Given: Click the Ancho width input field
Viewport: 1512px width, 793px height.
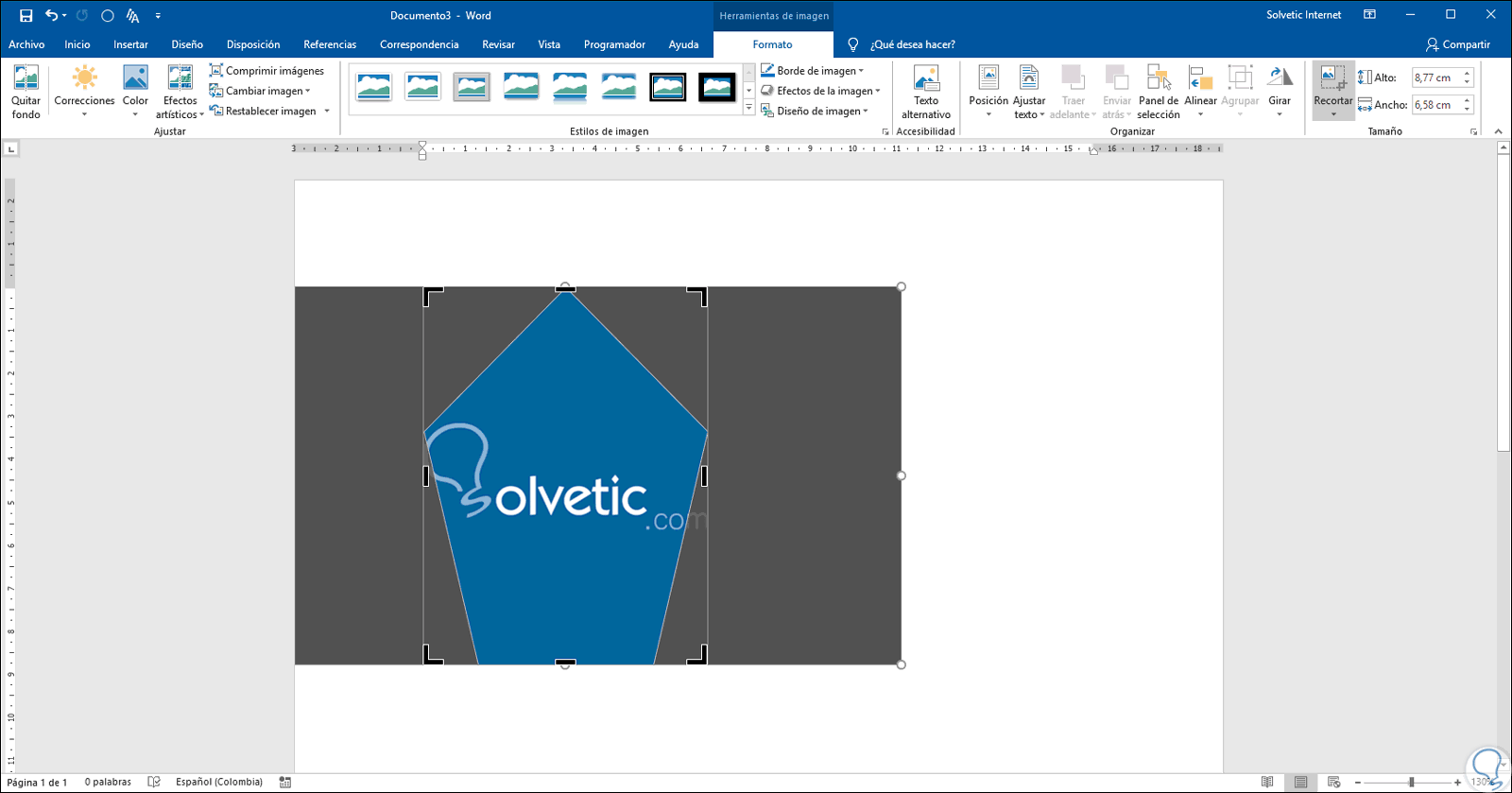Looking at the screenshot, I should pos(1436,105).
